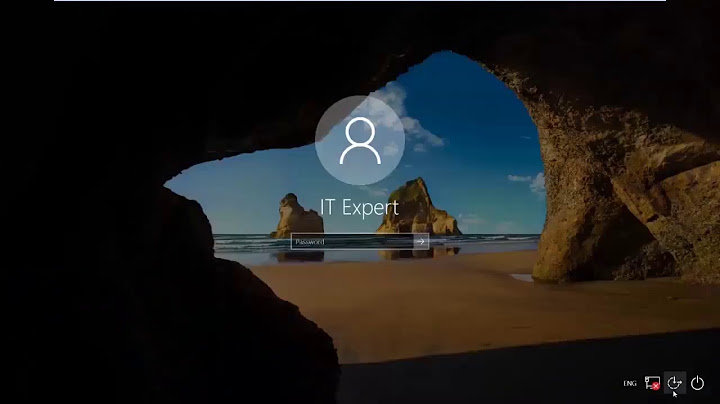Open the Power options icon
This screenshot has height=404, width=720.
point(697,382)
